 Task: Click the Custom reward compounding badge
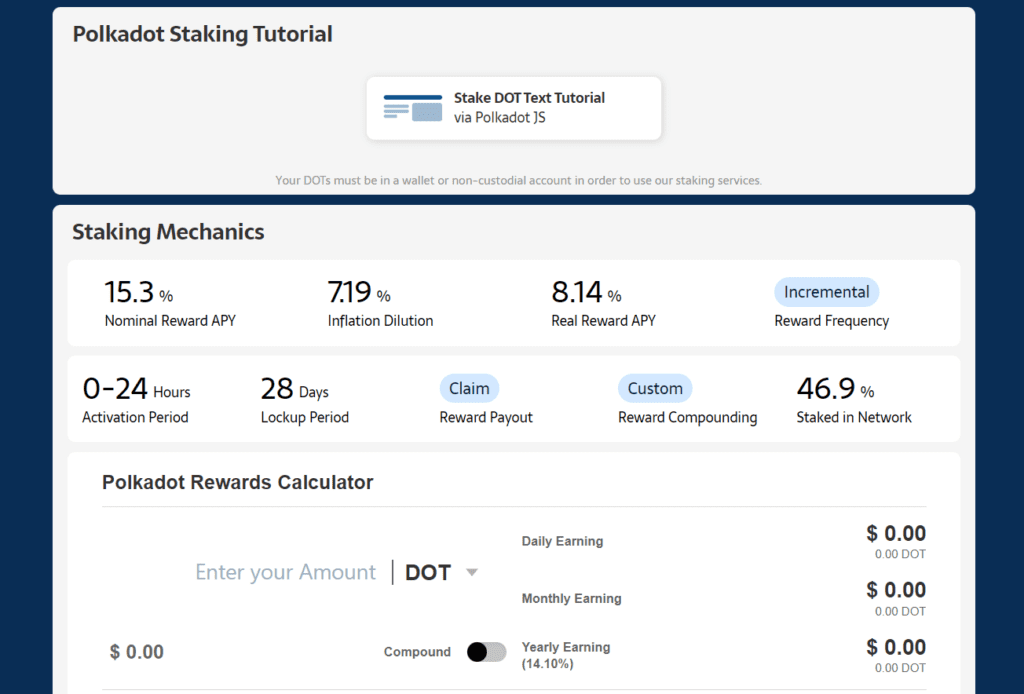[655, 388]
